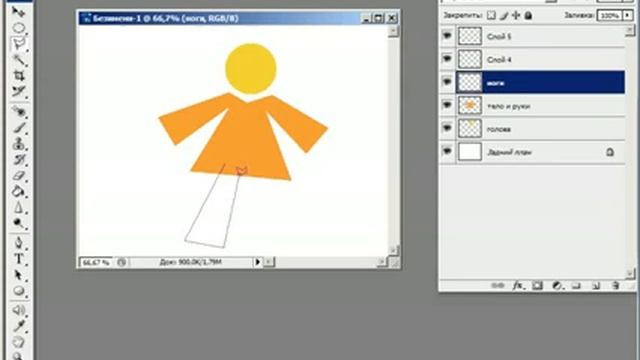
Task: Click layers panel scrollbar up arrow
Action: coord(630,30)
